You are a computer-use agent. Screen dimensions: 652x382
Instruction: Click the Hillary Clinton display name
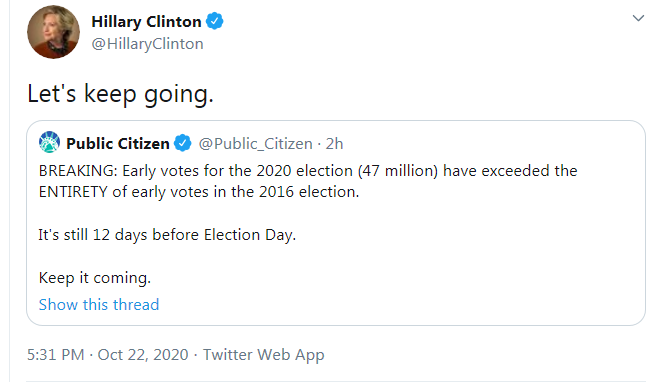(x=146, y=22)
